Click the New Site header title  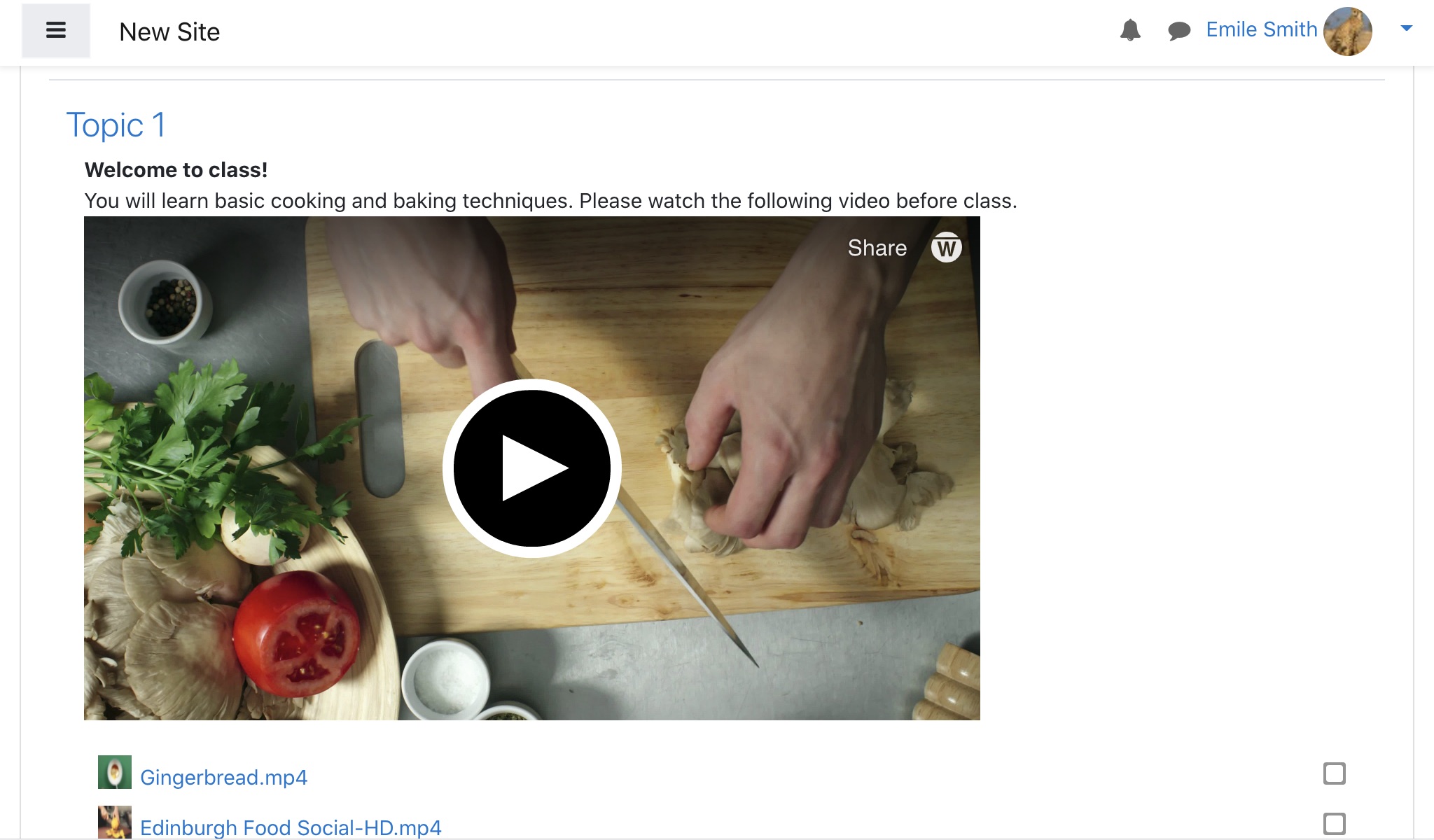coord(170,31)
